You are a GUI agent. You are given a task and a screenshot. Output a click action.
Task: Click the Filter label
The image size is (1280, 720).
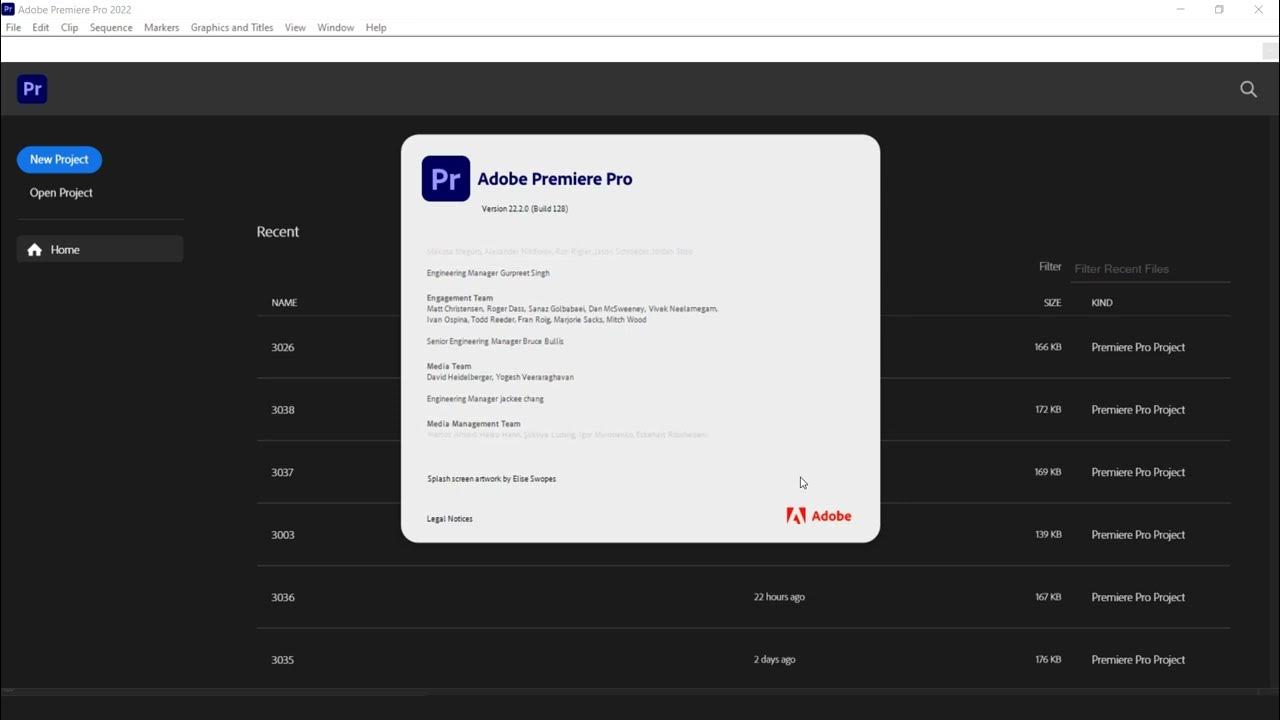(x=1050, y=267)
